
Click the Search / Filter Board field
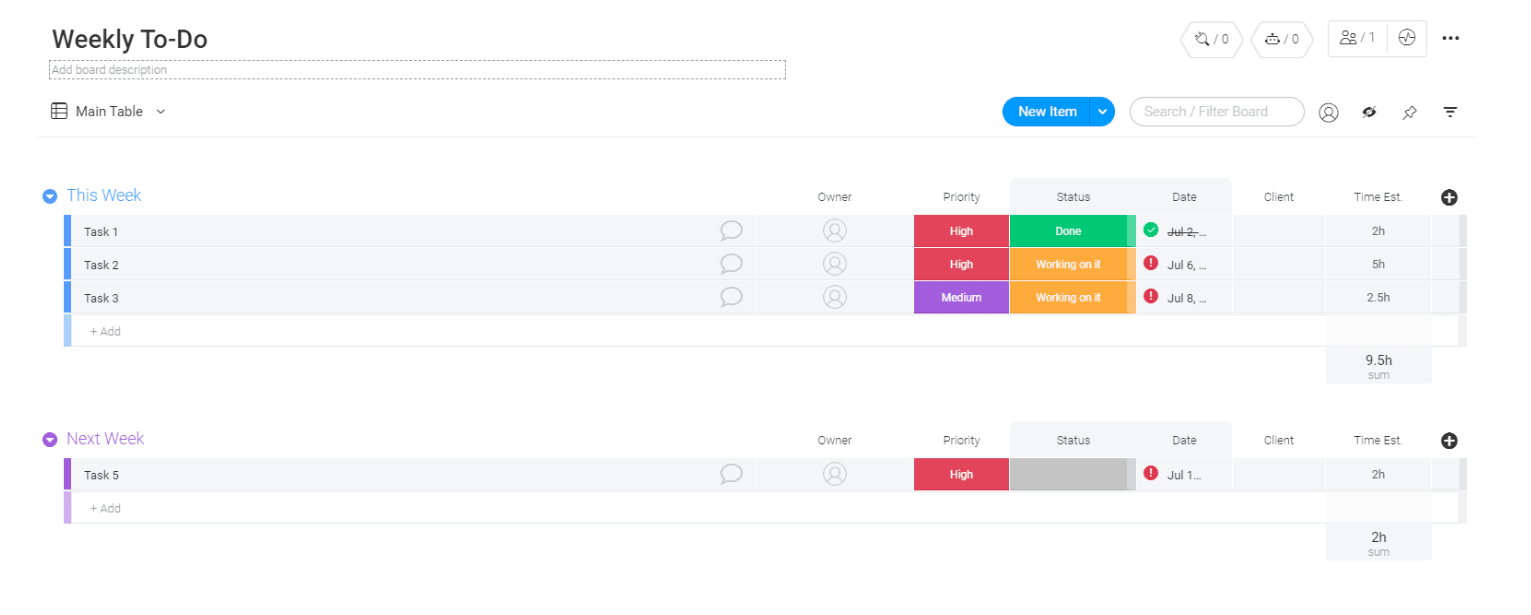(x=1217, y=112)
